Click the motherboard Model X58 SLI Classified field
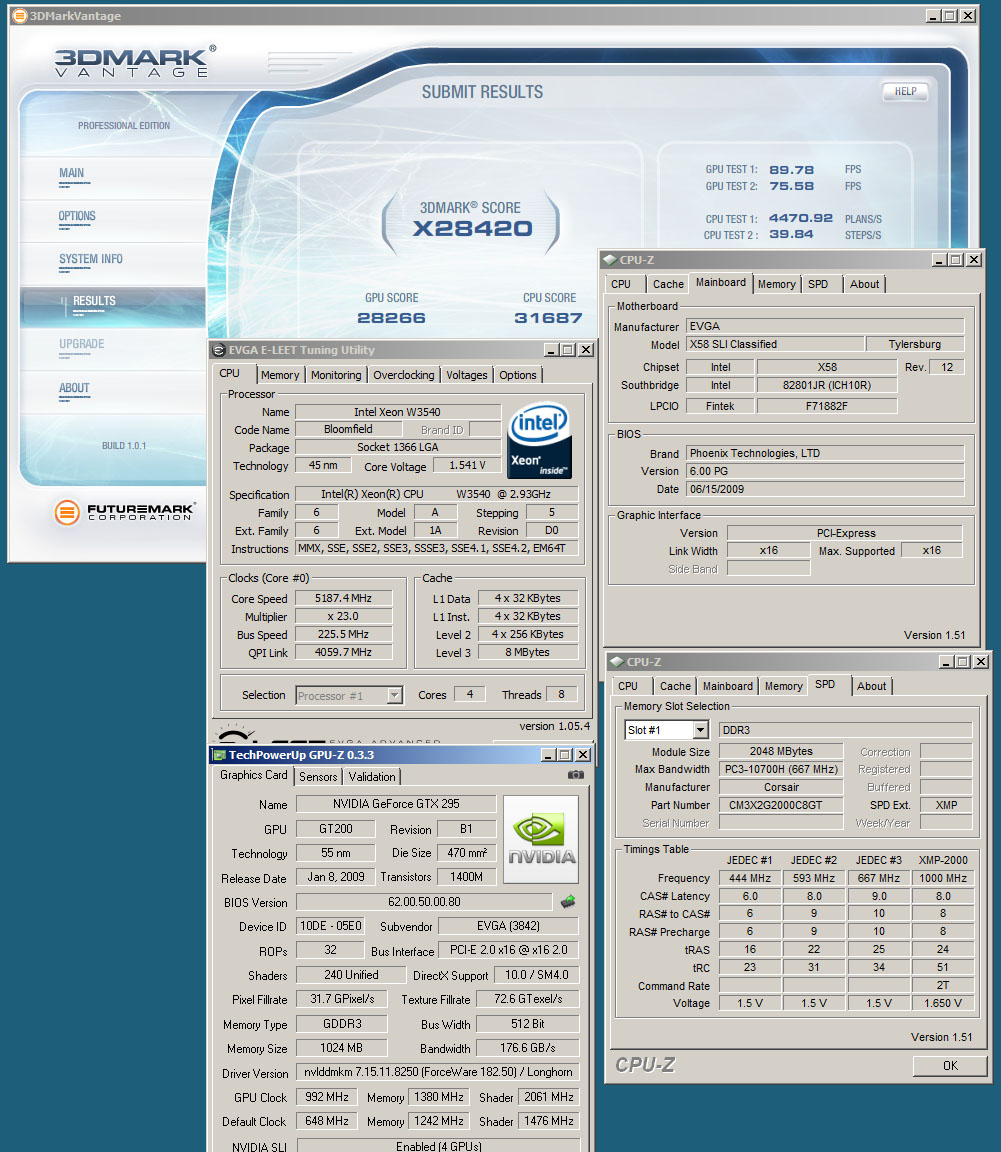Screen dimensions: 1001x1152 click(x=775, y=344)
